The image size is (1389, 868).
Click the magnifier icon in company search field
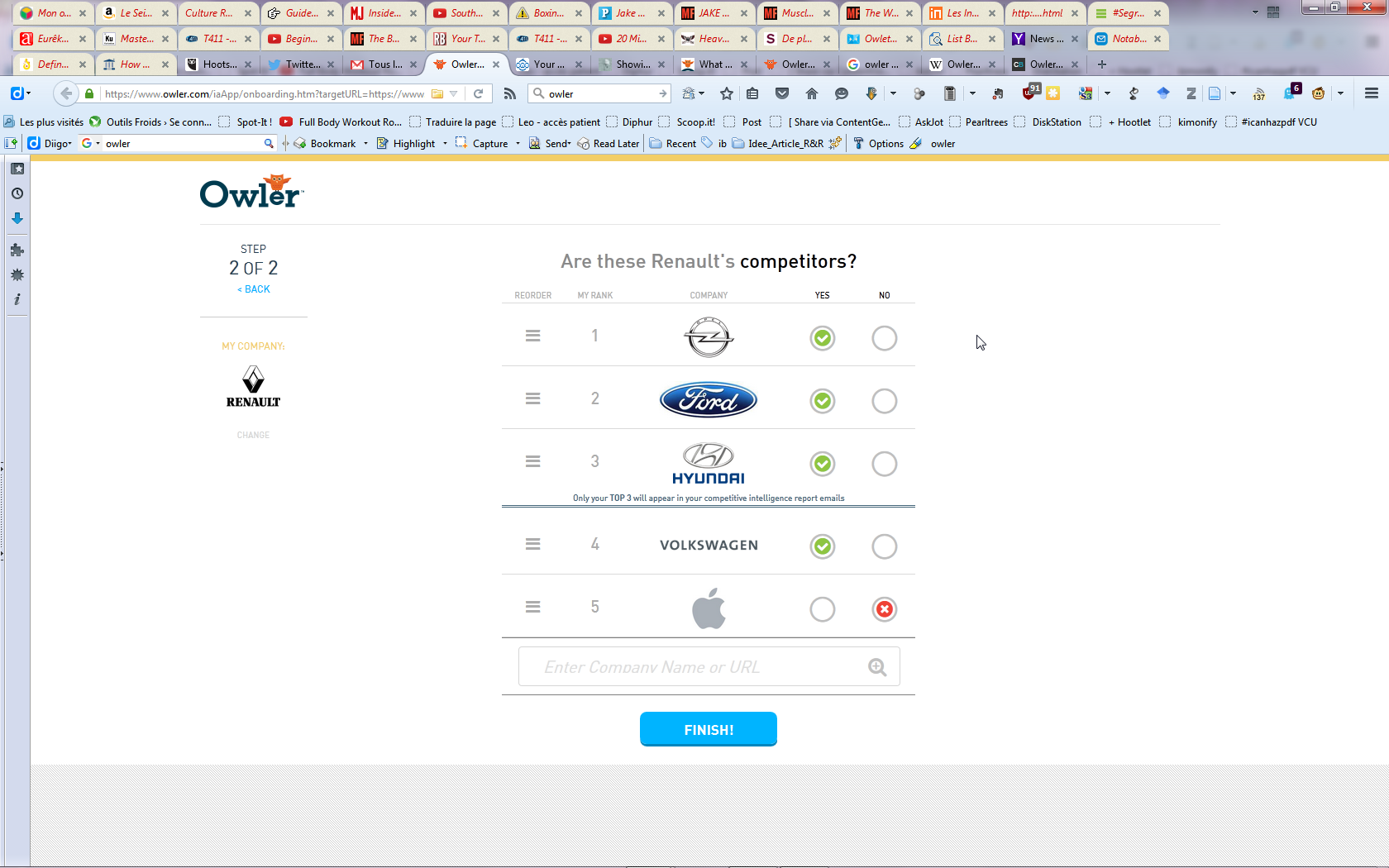877,667
